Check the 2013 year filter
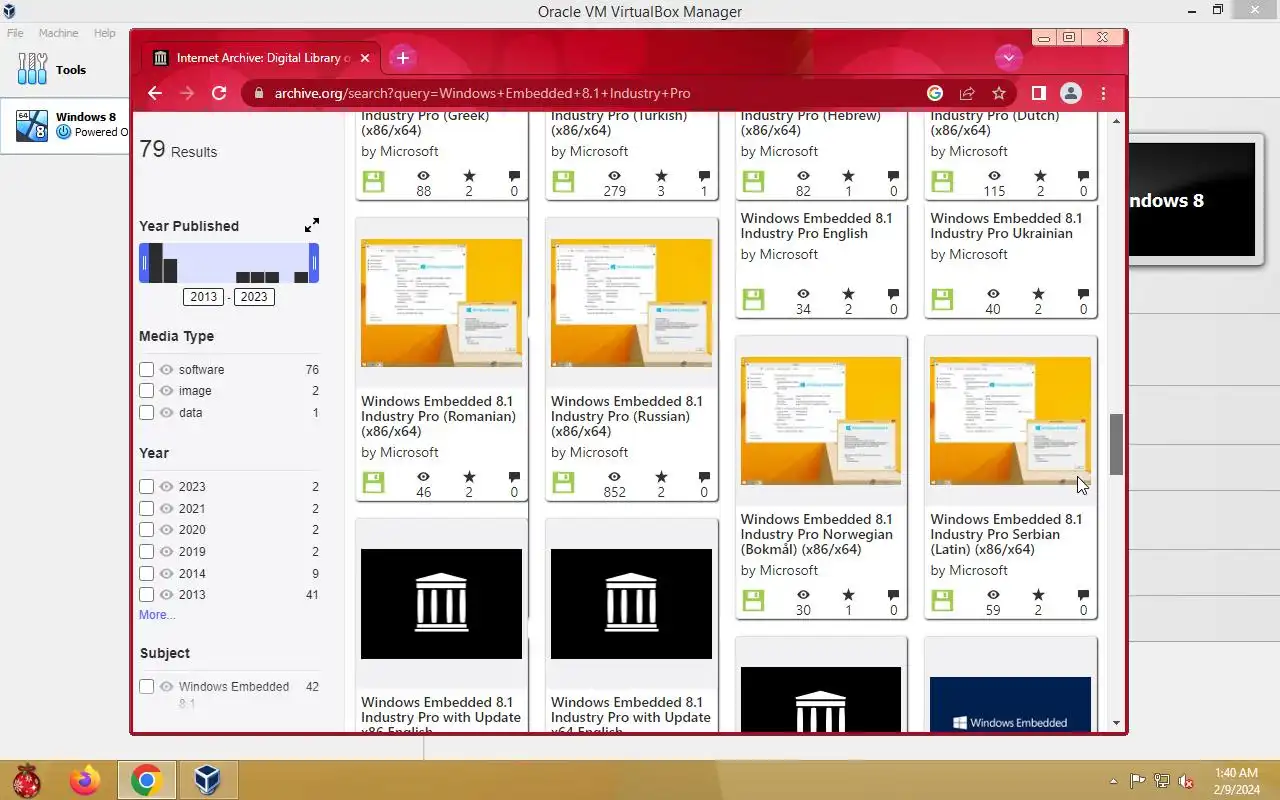 (147, 595)
